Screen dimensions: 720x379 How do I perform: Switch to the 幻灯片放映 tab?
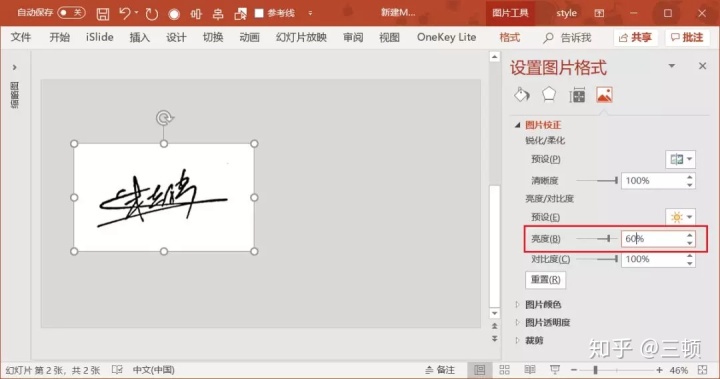point(301,37)
